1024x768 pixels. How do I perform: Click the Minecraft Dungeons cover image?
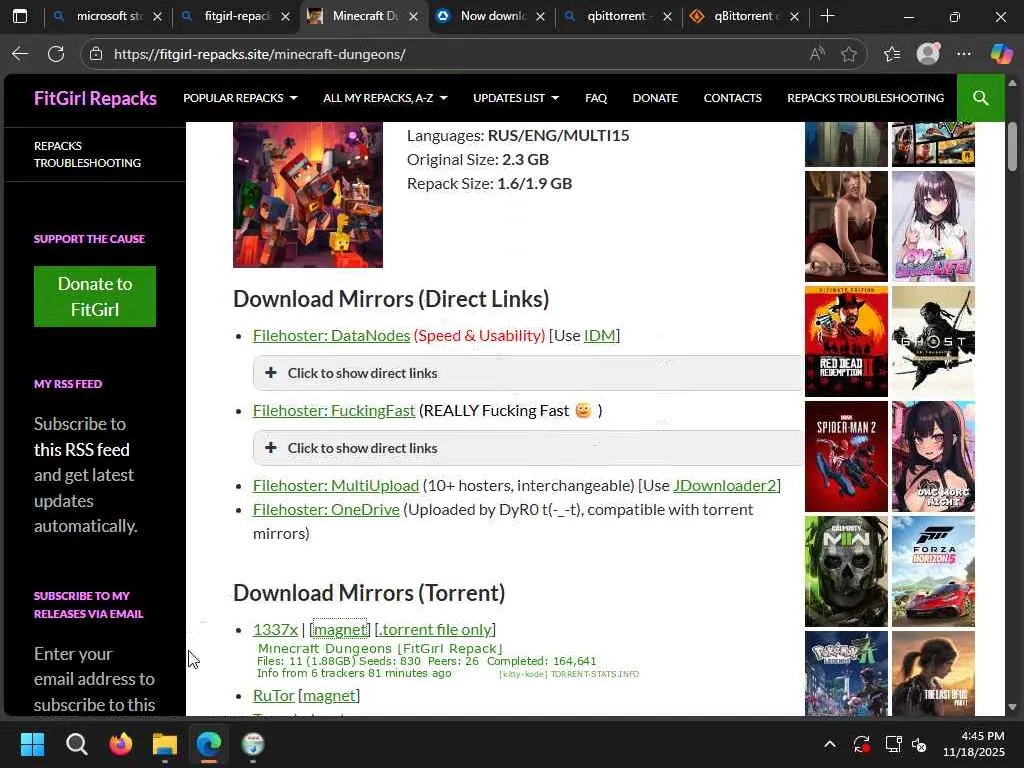pyautogui.click(x=308, y=195)
